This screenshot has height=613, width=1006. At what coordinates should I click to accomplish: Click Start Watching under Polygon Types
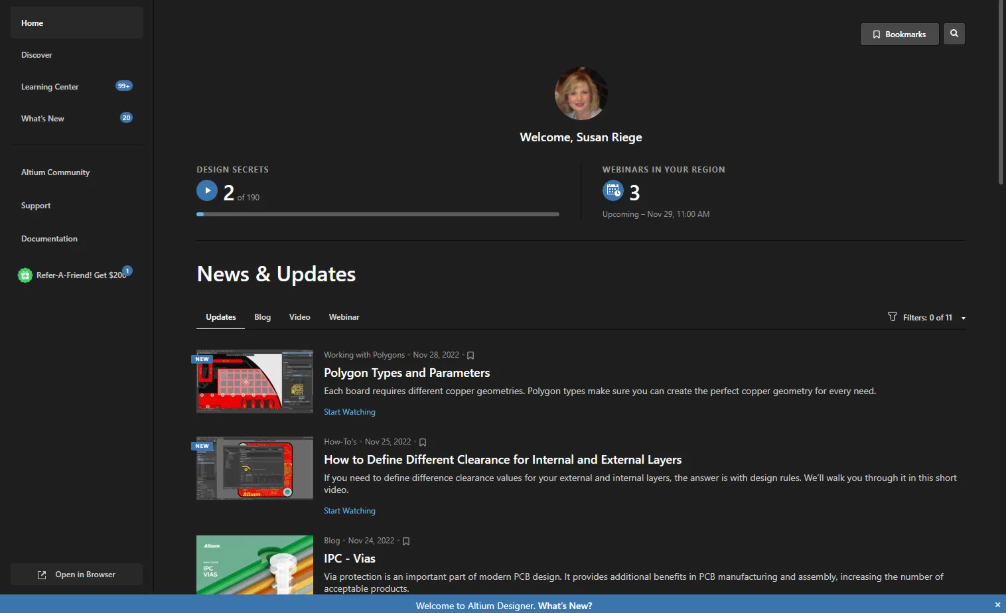click(350, 412)
